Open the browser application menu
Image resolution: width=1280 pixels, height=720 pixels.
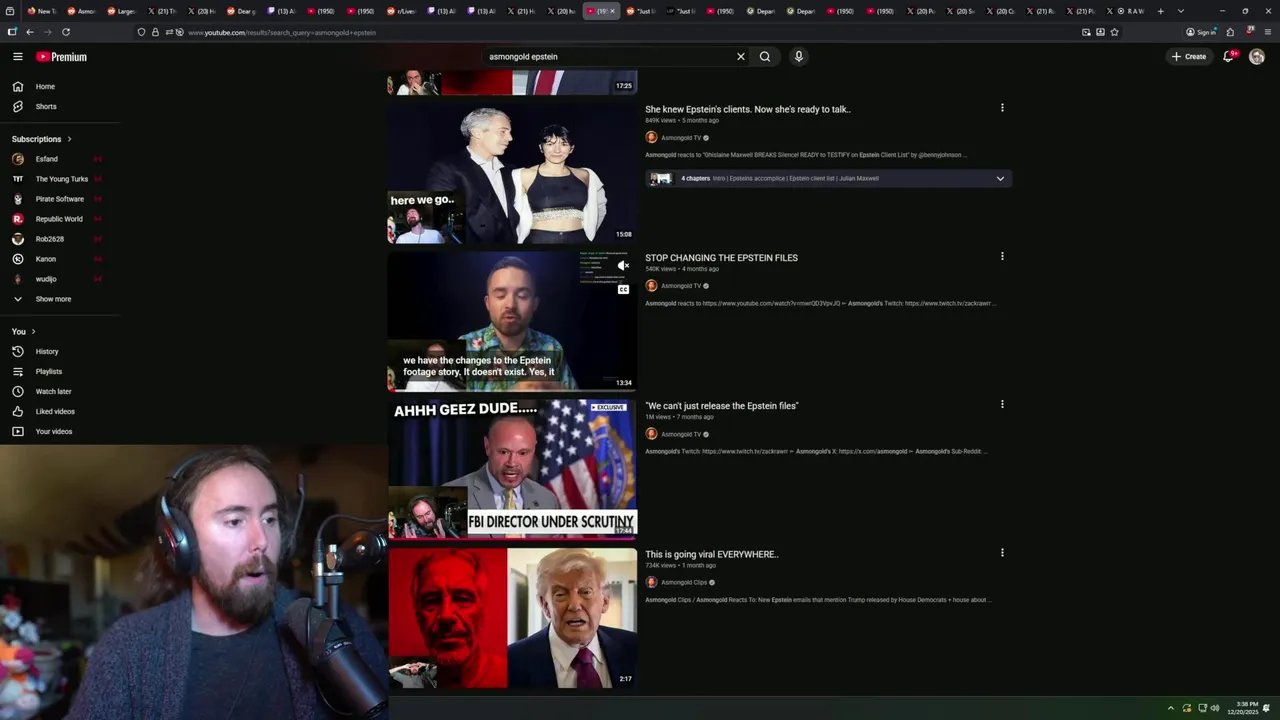pos(1266,32)
